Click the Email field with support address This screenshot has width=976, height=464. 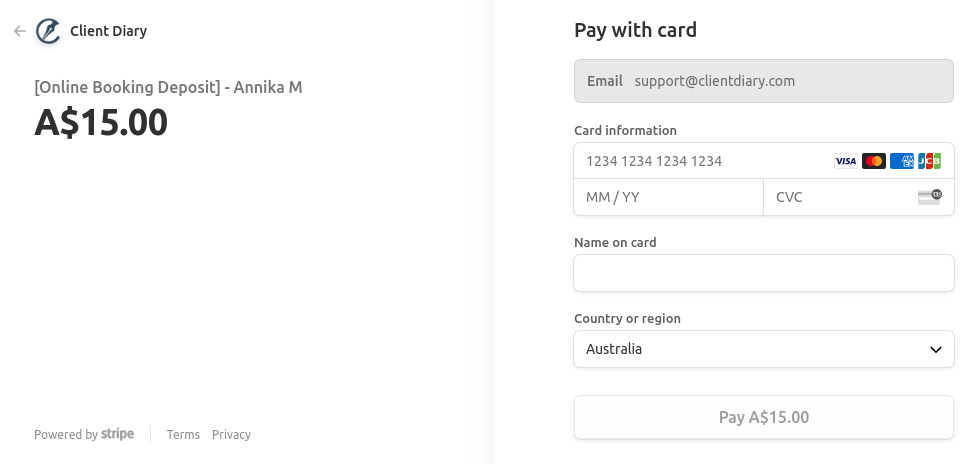click(763, 81)
